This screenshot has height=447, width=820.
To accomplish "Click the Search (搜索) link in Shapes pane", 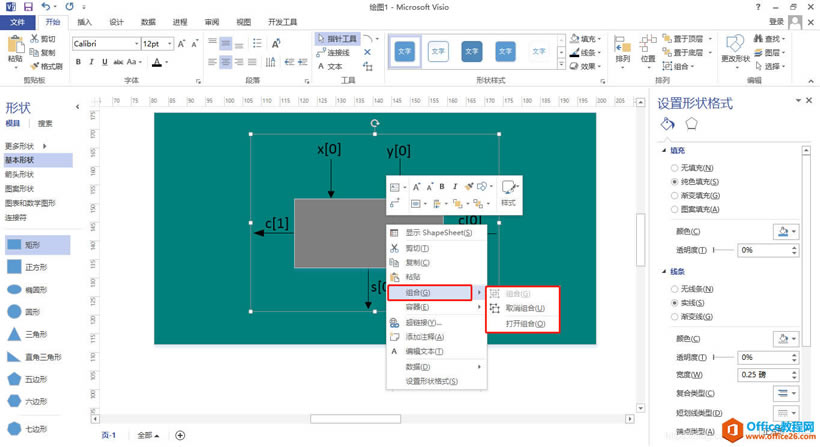I will (45, 123).
